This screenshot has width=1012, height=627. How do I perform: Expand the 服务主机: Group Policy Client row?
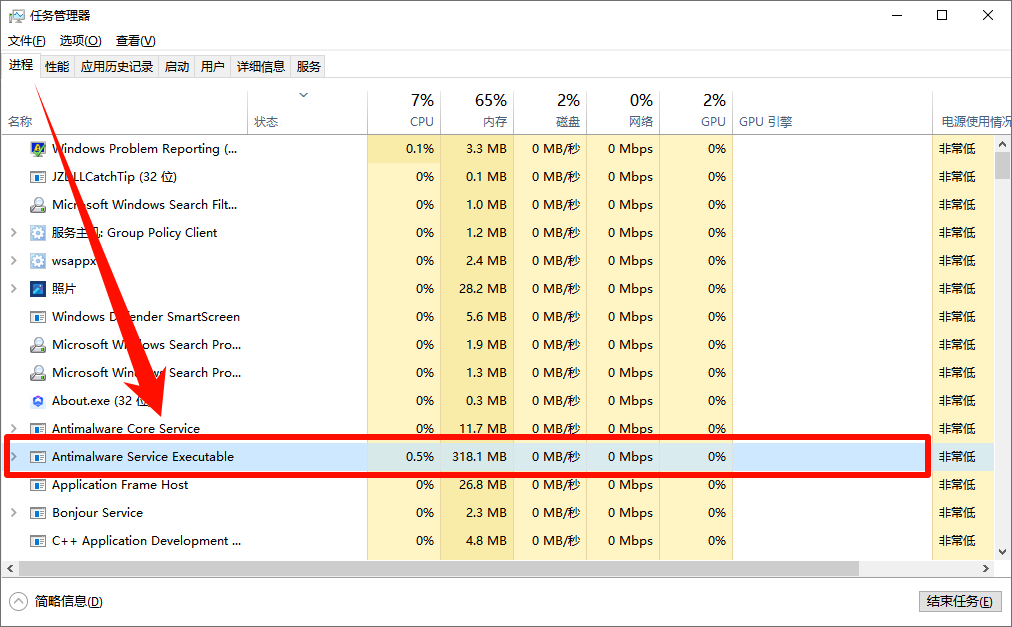point(12,232)
